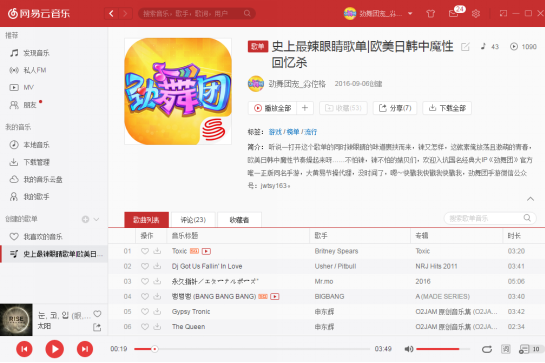
Task: Click the top search box for music
Action: (197, 14)
